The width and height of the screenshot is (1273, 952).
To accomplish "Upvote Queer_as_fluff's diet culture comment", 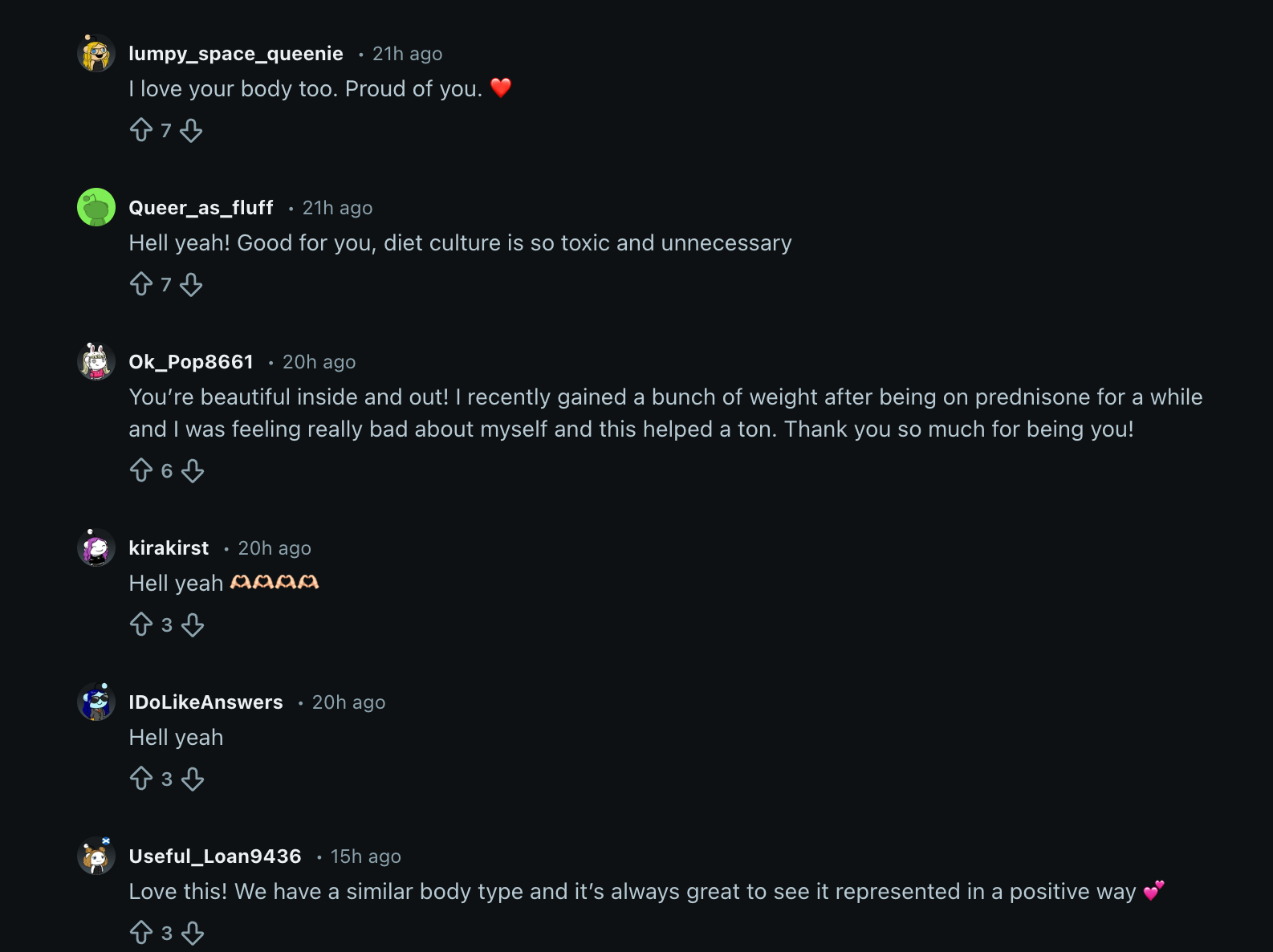I will tap(141, 284).
